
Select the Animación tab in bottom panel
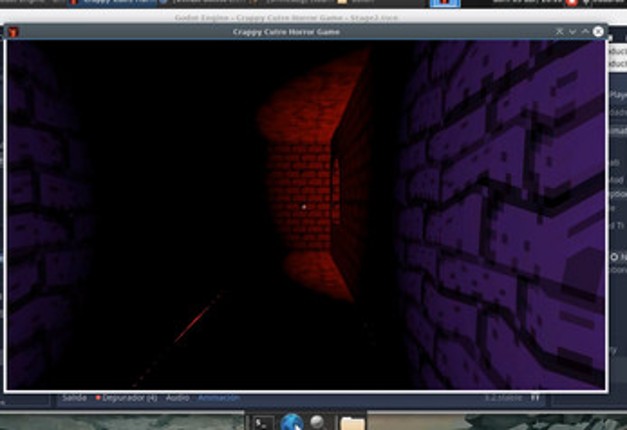(219, 398)
